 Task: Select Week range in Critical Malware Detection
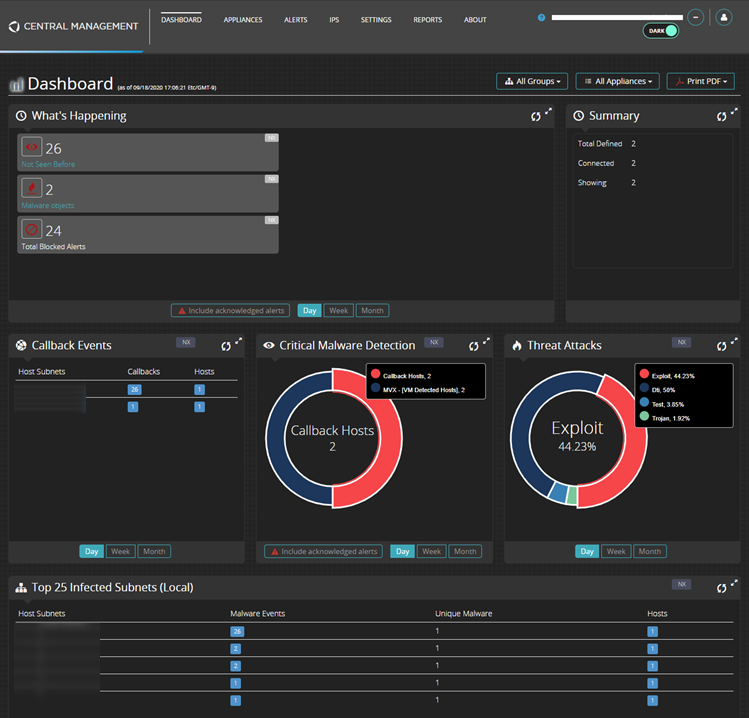[432, 551]
